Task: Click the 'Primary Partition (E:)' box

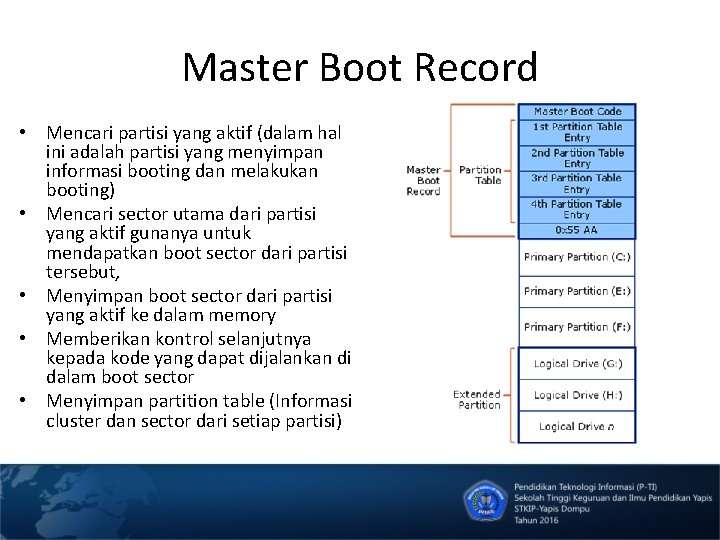Action: tap(577, 292)
